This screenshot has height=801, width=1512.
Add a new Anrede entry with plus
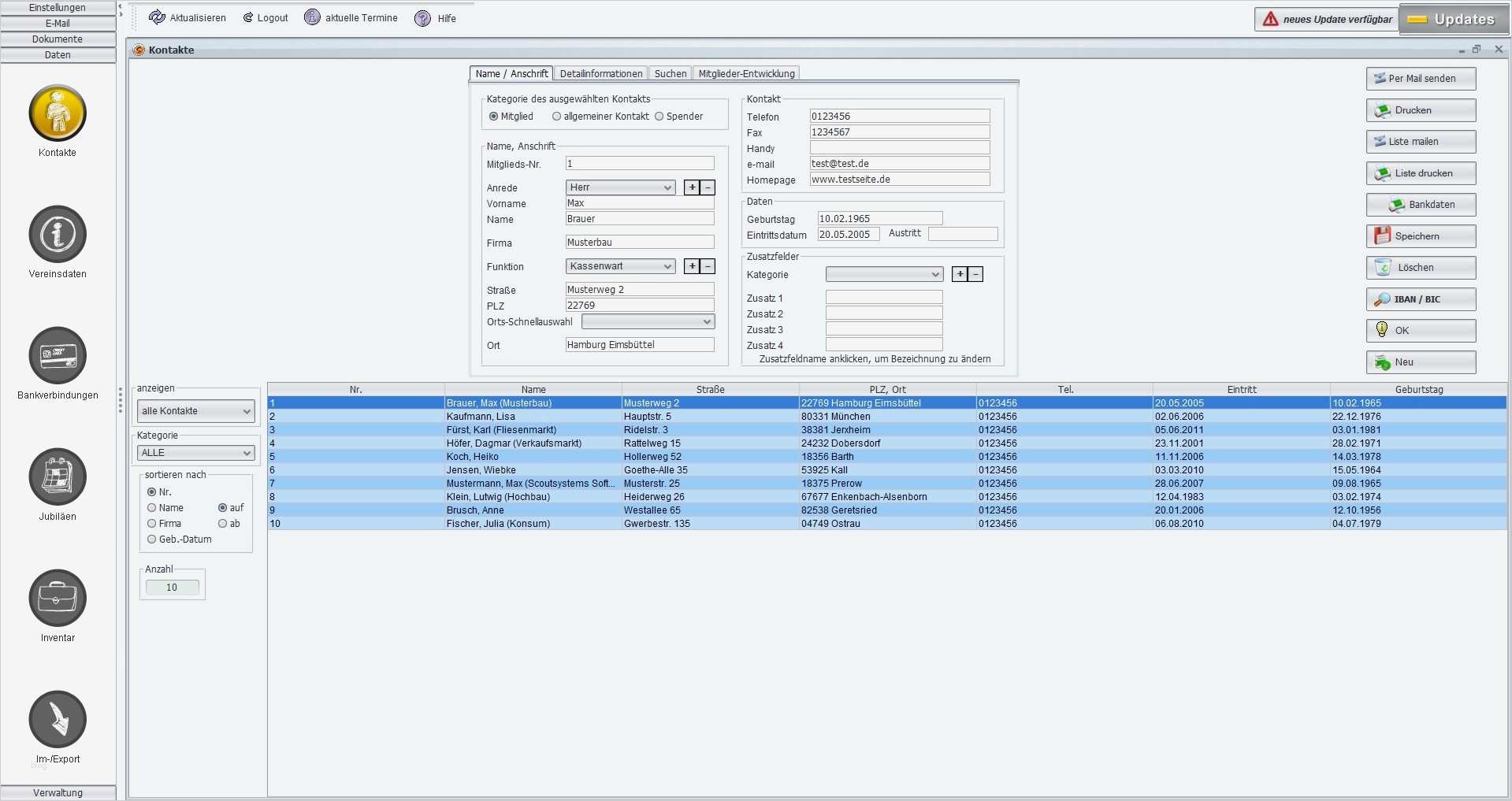click(692, 187)
